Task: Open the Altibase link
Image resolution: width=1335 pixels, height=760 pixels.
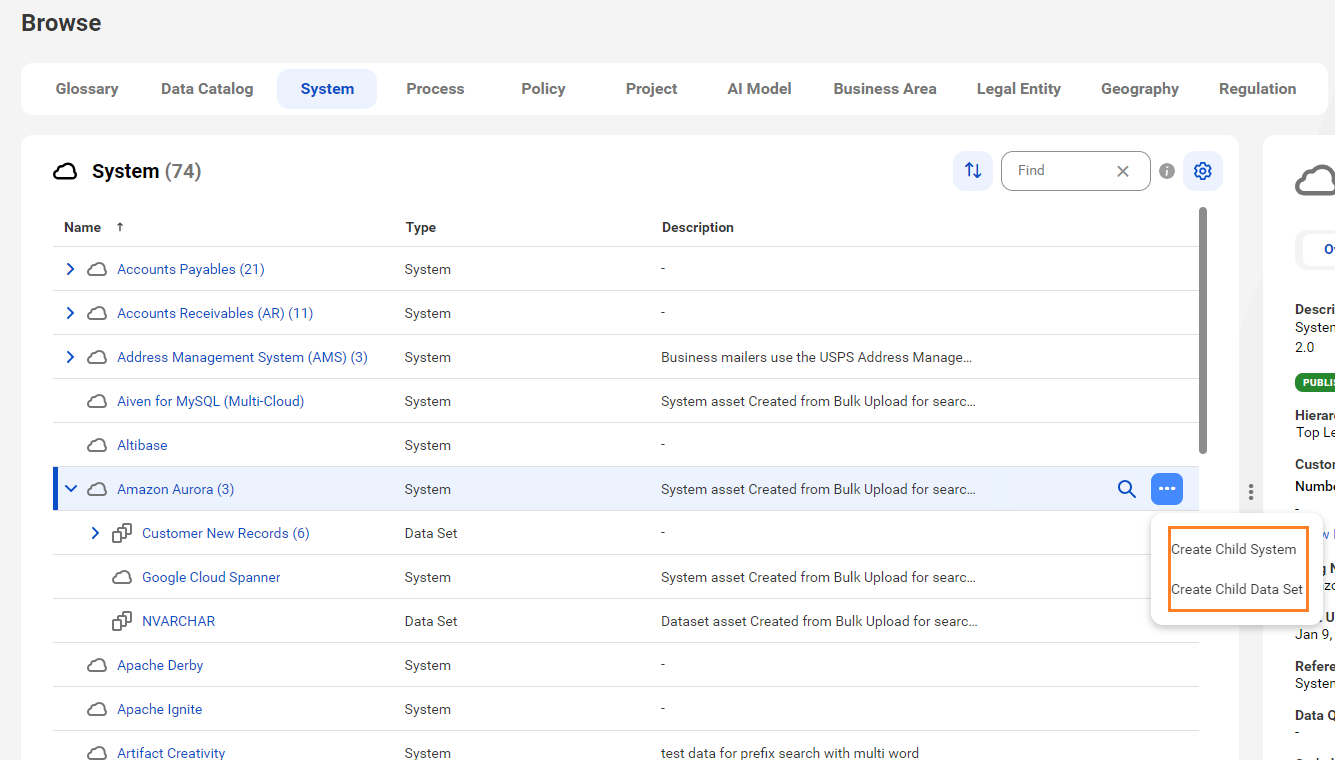Action: coord(142,445)
